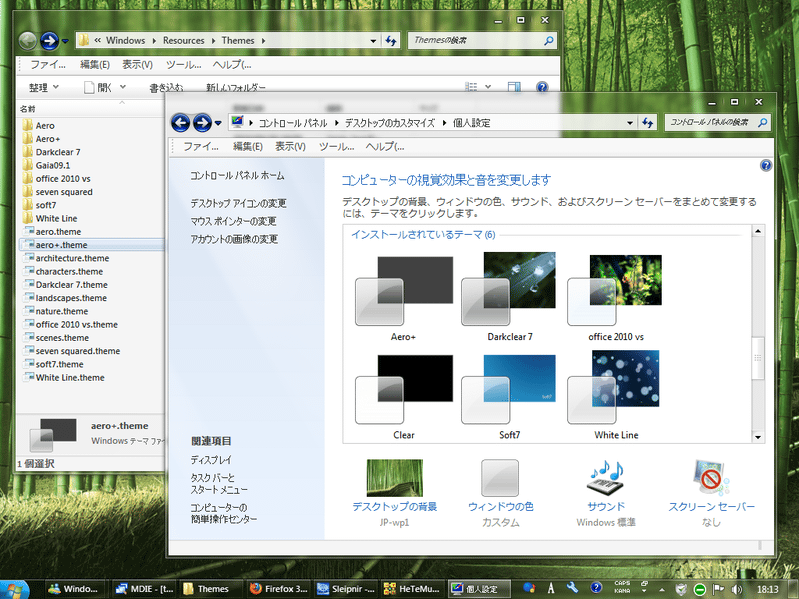Open the 表示(V) menu in the Themes window
Image resolution: width=799 pixels, height=599 pixels.
click(x=137, y=65)
